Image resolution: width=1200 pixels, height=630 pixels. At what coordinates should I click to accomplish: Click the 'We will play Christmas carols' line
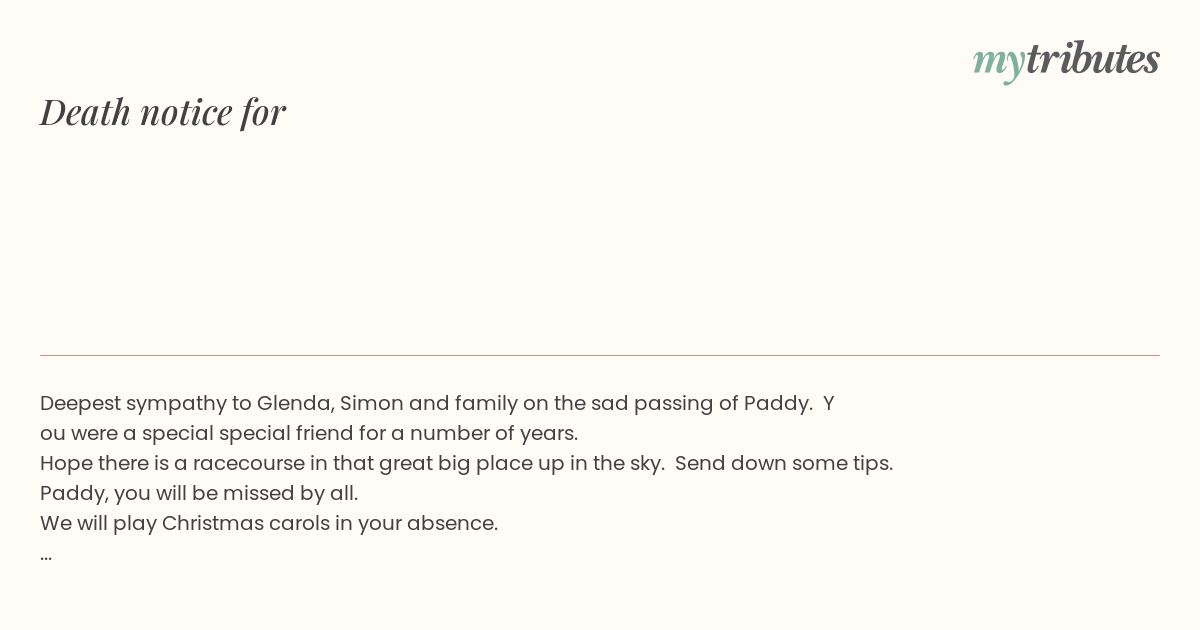tap(269, 523)
